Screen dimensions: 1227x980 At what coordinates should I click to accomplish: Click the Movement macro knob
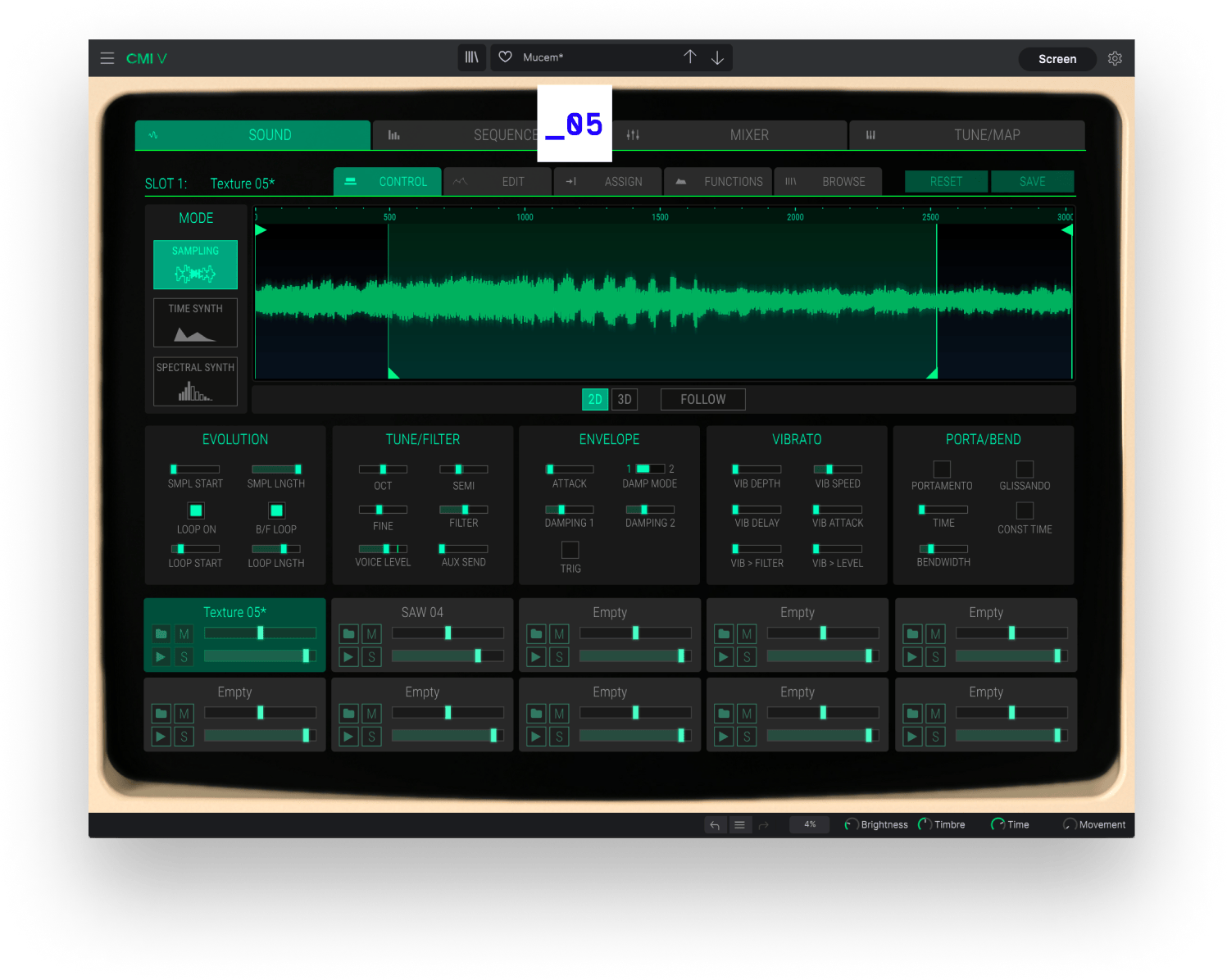click(1070, 824)
